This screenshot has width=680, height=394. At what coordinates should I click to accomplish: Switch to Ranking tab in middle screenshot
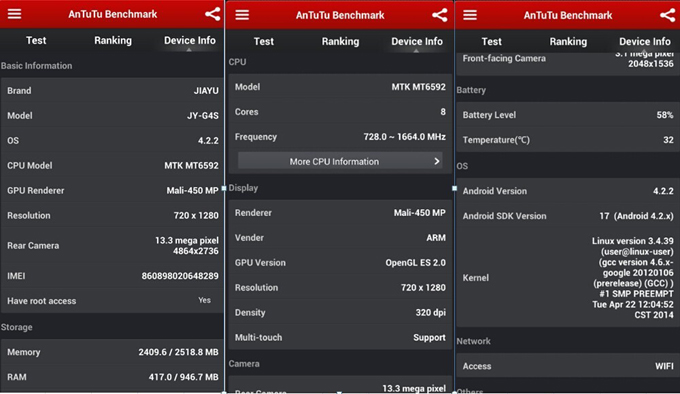(x=340, y=41)
